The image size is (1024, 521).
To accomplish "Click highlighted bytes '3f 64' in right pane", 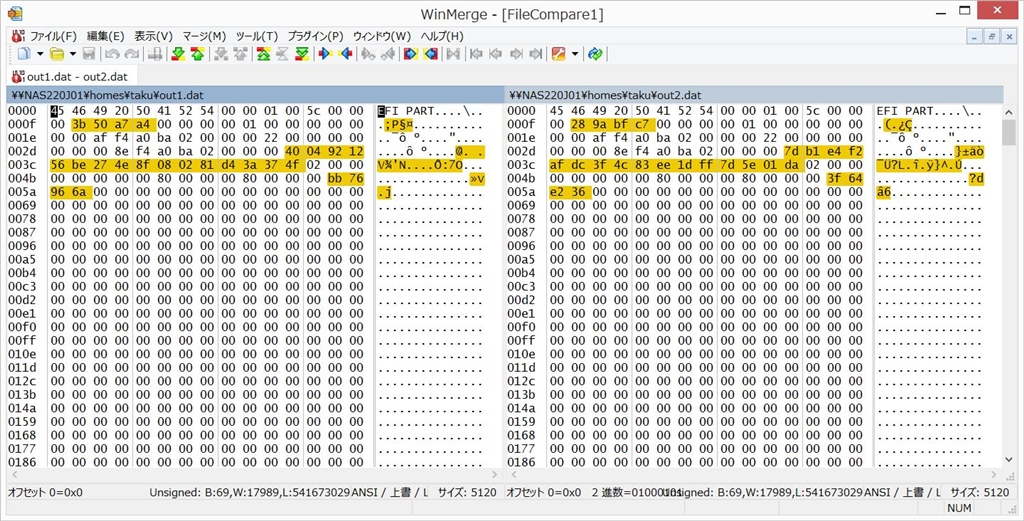I will coord(845,178).
